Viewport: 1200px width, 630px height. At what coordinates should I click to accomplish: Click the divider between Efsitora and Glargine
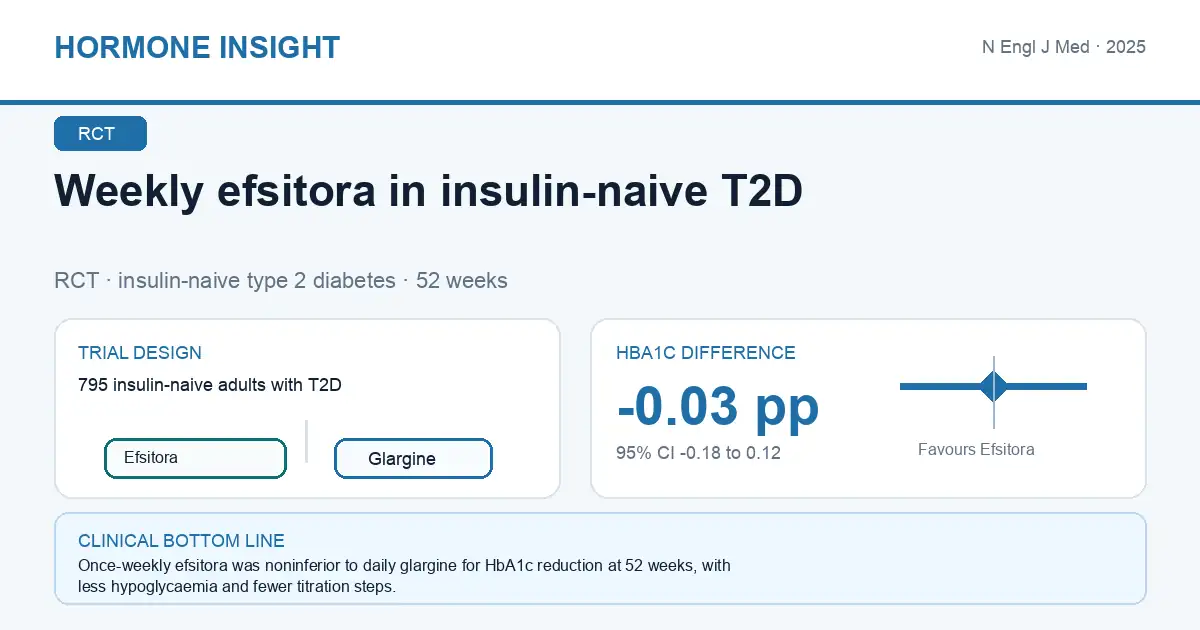click(307, 441)
